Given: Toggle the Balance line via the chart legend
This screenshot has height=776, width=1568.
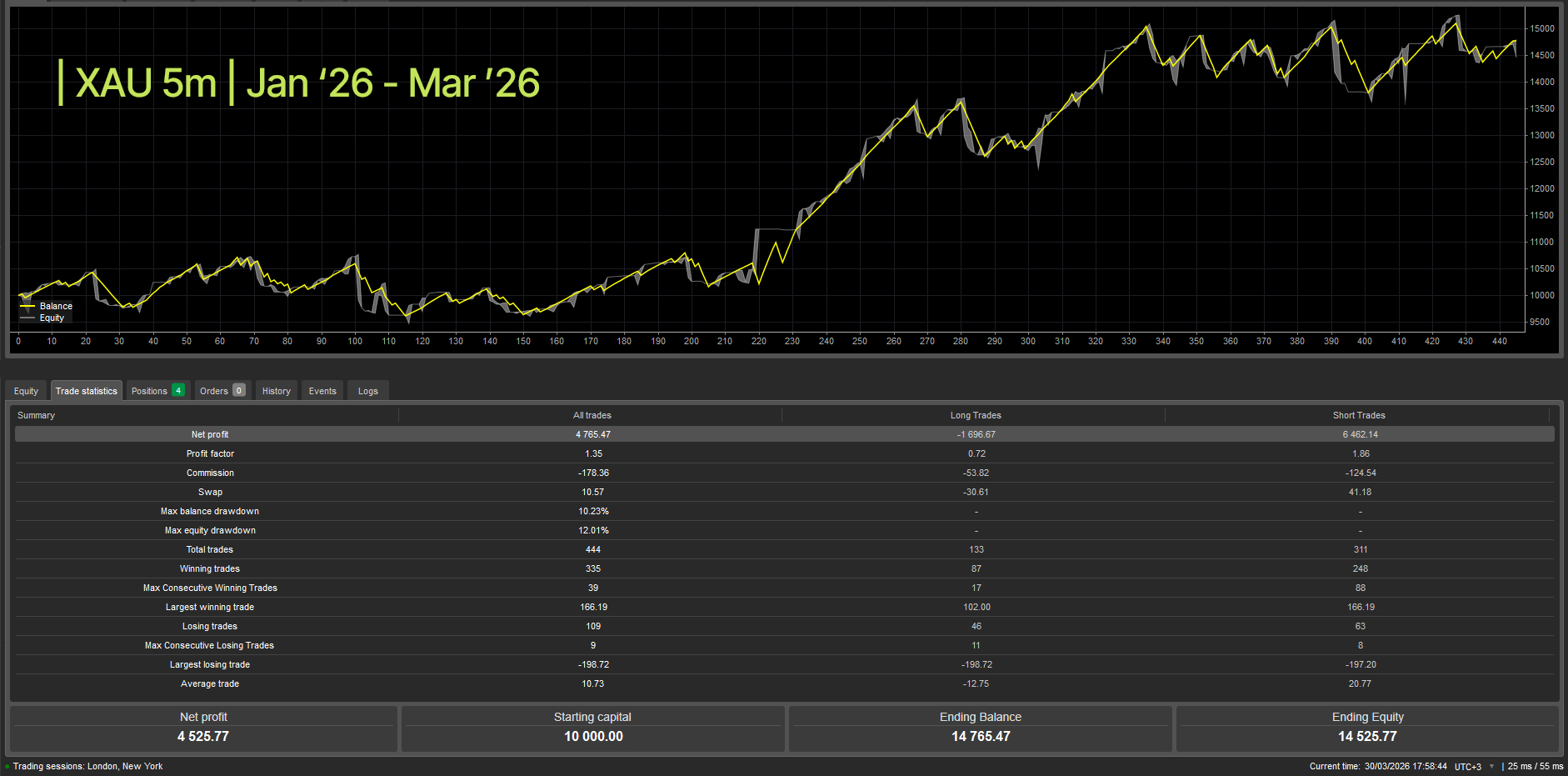Looking at the screenshot, I should click(x=55, y=306).
